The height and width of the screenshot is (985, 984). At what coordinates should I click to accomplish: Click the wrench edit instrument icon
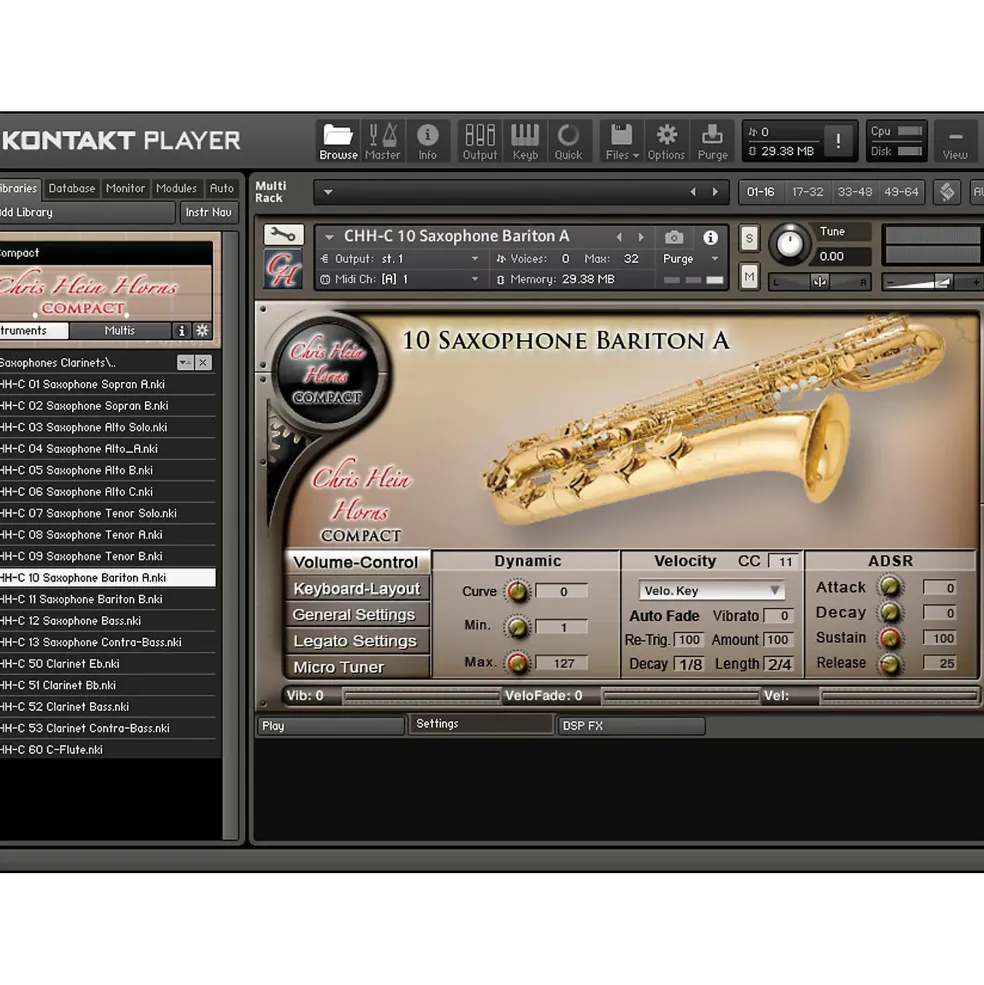(283, 235)
